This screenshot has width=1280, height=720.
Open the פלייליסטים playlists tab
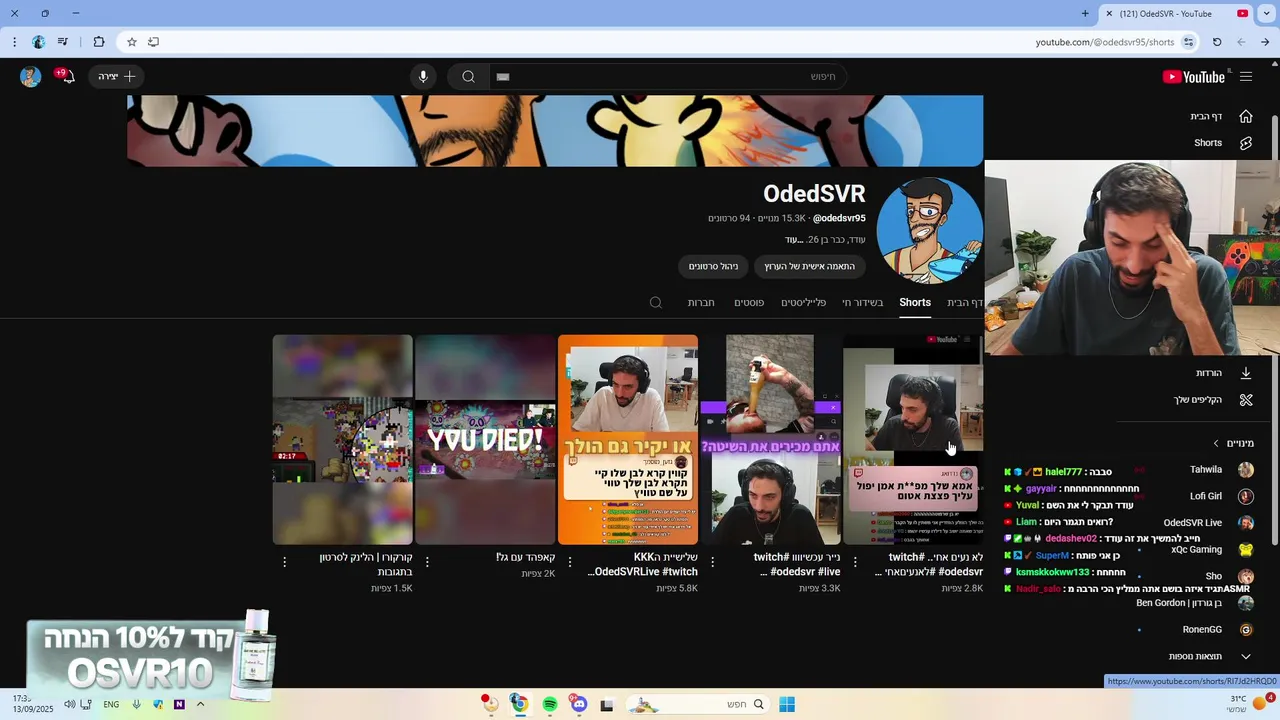(803, 303)
